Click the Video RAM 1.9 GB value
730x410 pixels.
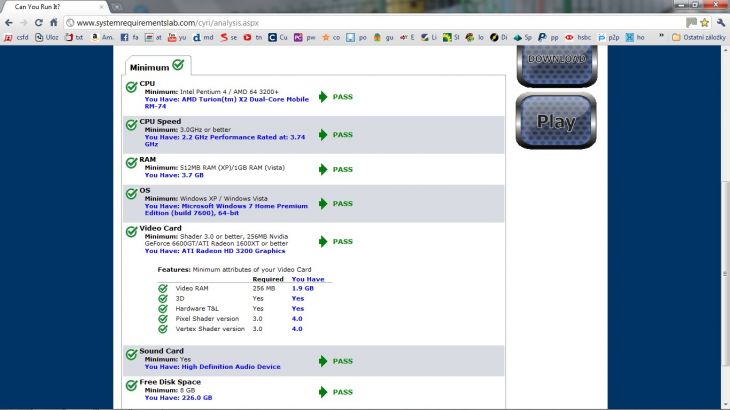[303, 289]
